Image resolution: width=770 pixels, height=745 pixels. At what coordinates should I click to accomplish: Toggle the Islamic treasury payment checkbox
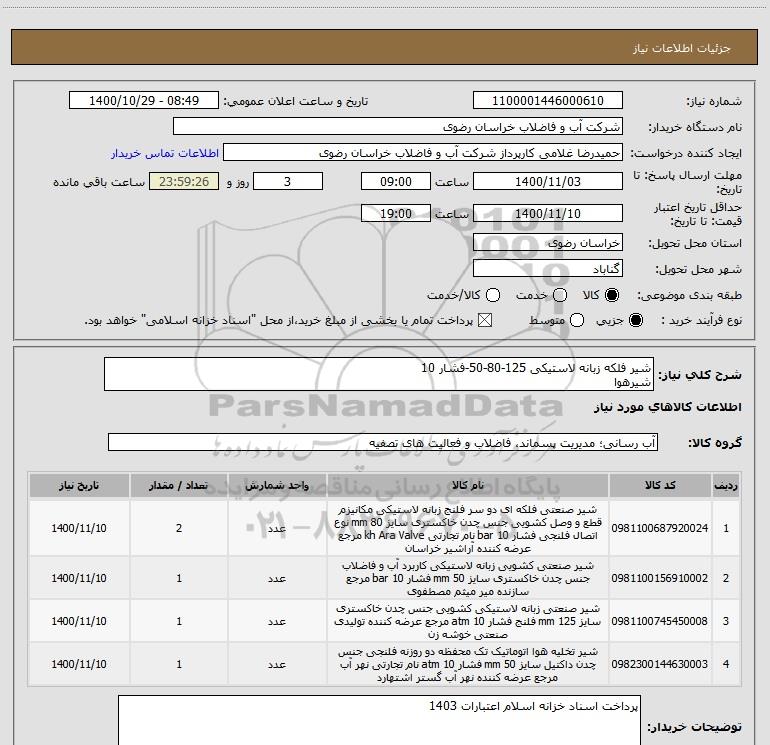point(485,321)
